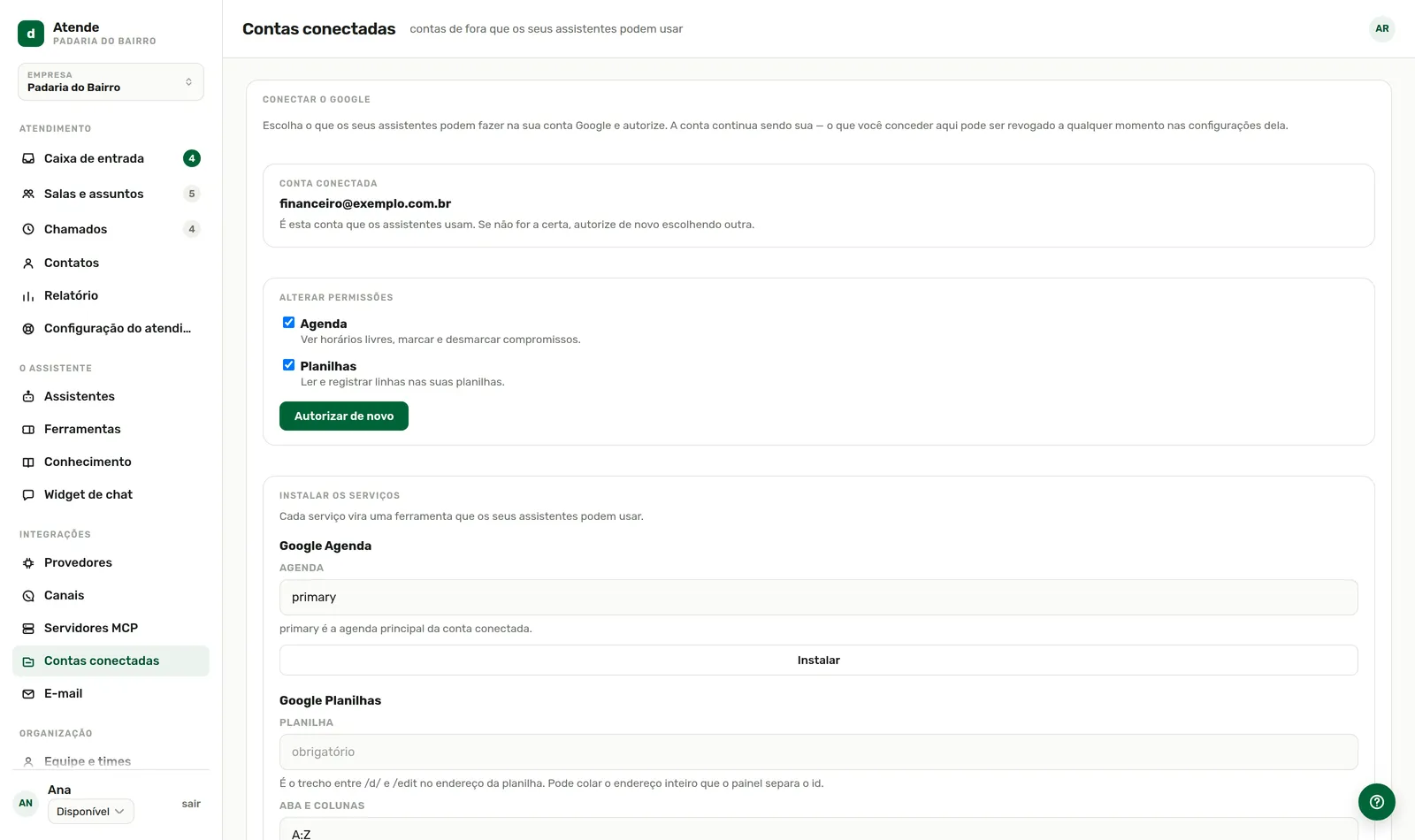The height and width of the screenshot is (840, 1415).
Task: Open Servidores MCP menu label
Action: [x=91, y=628]
